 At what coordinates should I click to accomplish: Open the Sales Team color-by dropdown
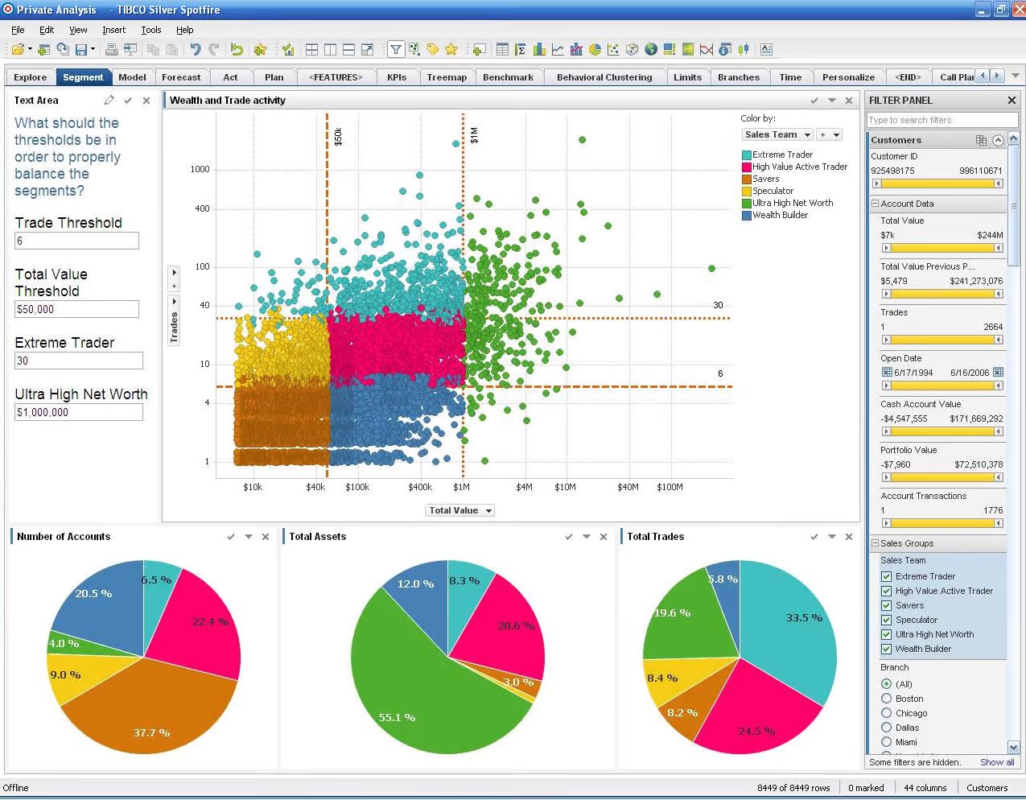click(x=778, y=134)
